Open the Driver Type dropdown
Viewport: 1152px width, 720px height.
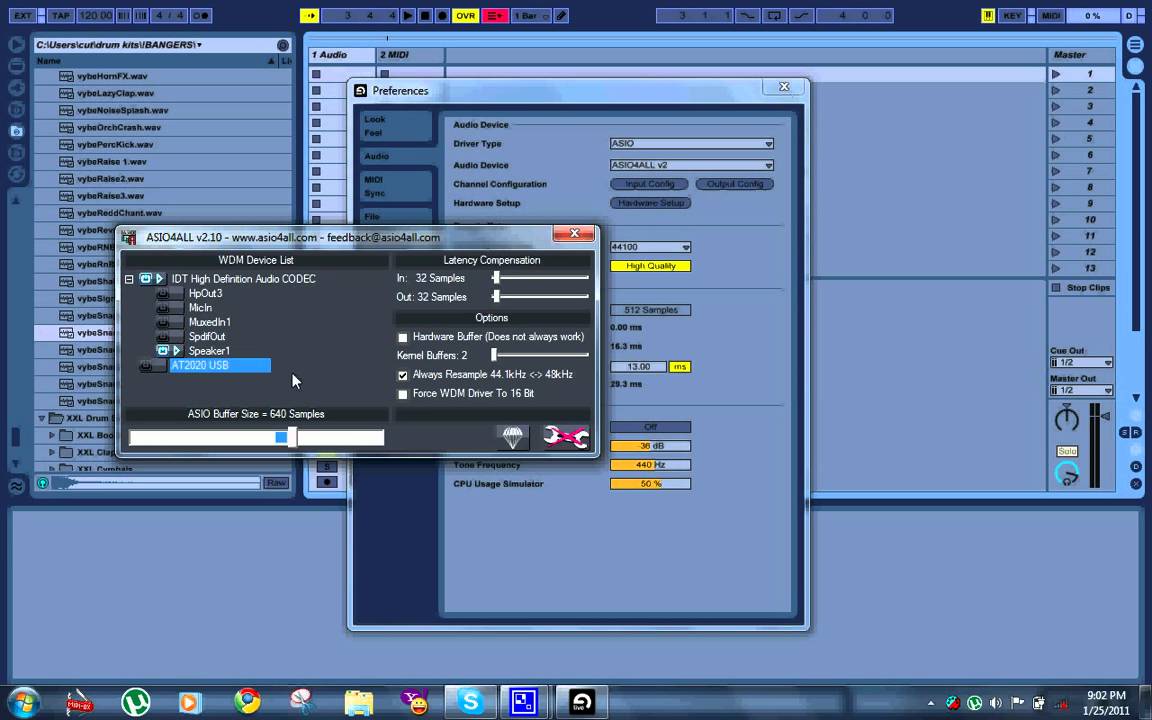[x=692, y=144]
